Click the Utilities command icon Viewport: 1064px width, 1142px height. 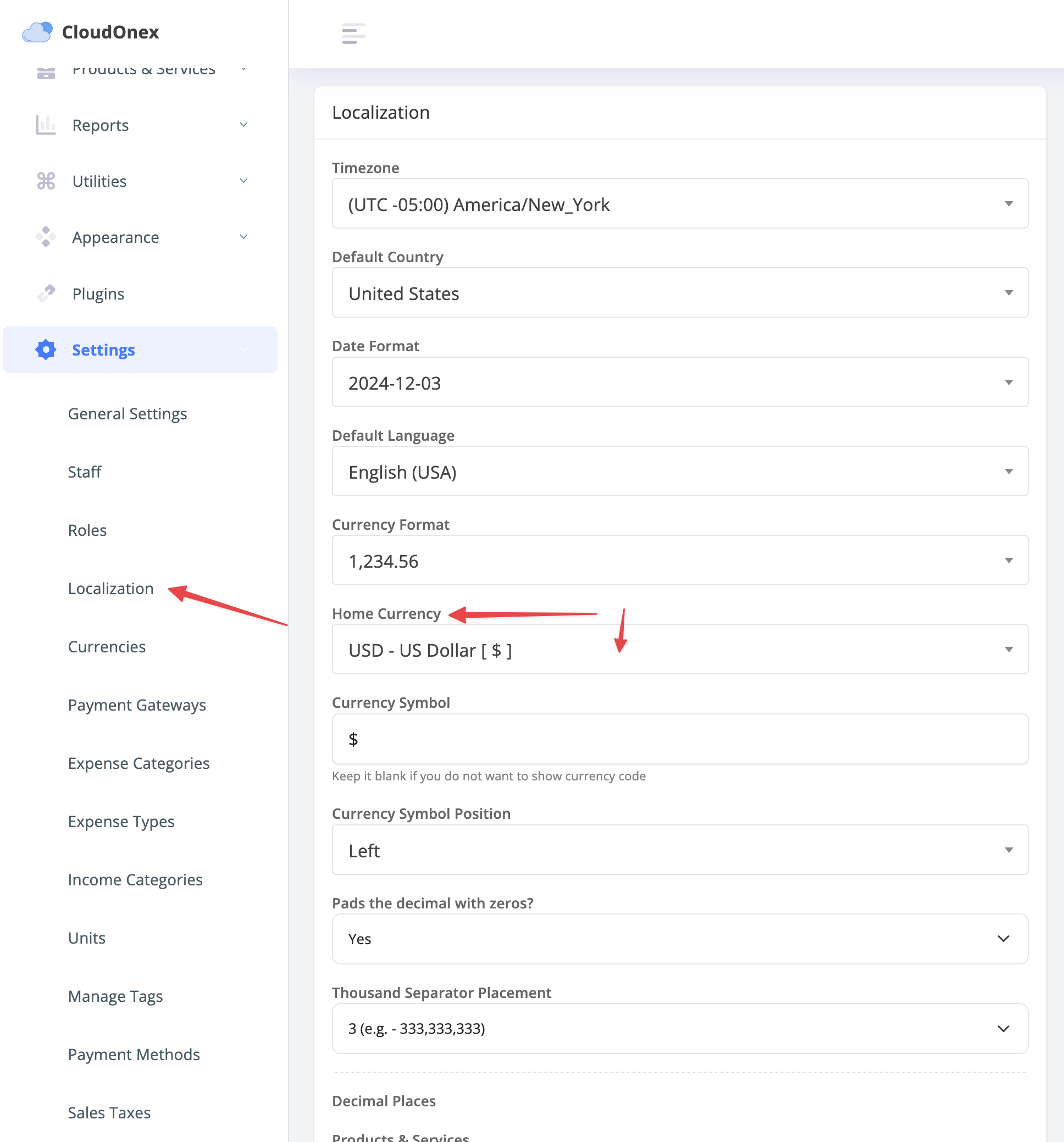[46, 181]
